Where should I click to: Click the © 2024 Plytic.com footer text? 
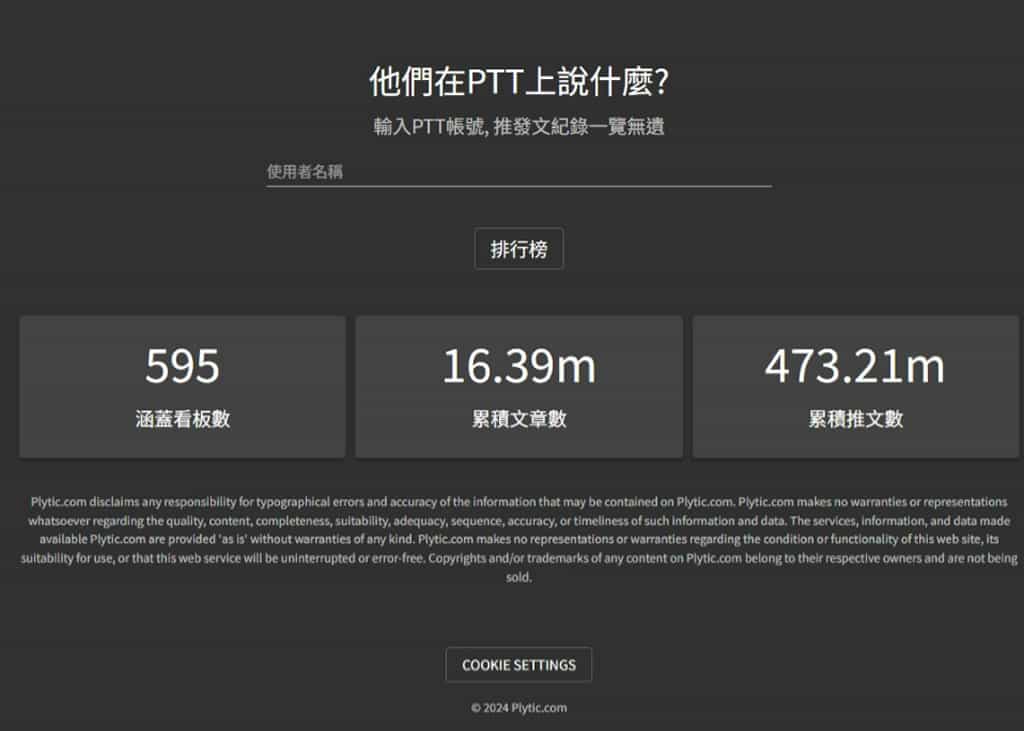pyautogui.click(x=518, y=708)
